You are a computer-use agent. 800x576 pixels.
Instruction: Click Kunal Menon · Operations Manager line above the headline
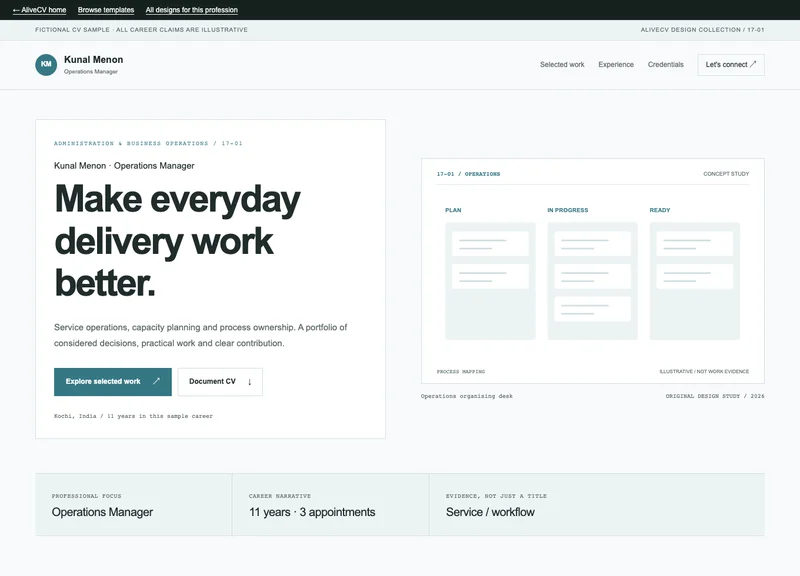pos(124,166)
